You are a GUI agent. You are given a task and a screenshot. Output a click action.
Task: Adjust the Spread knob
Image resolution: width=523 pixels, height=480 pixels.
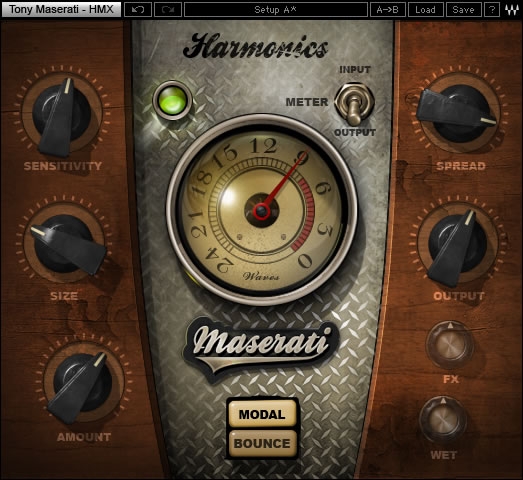point(461,113)
